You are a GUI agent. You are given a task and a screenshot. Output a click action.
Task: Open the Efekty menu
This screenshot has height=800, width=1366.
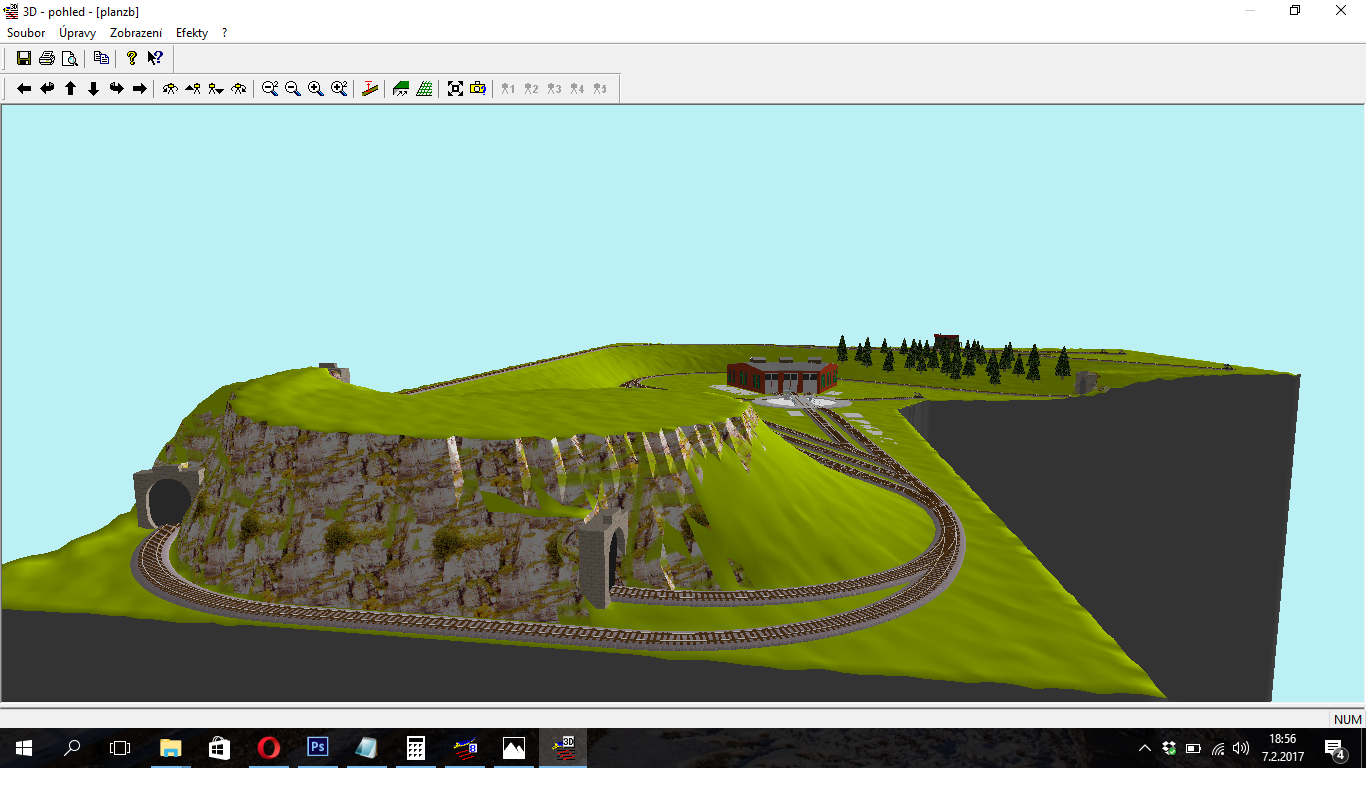[x=192, y=33]
